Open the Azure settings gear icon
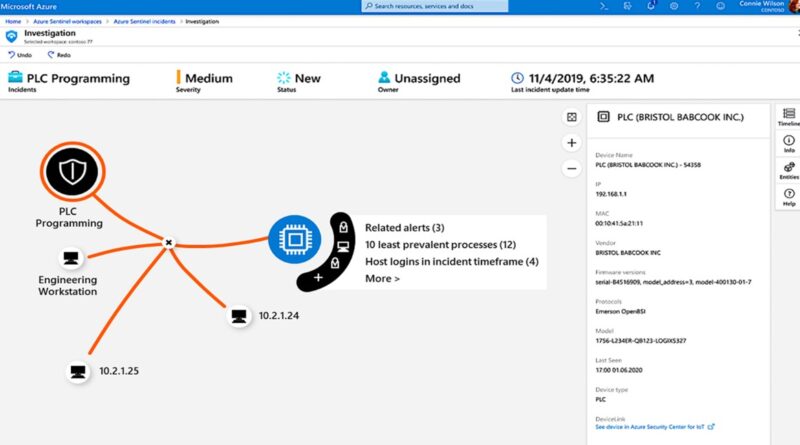Viewport: 800px width, 445px height. point(674,6)
